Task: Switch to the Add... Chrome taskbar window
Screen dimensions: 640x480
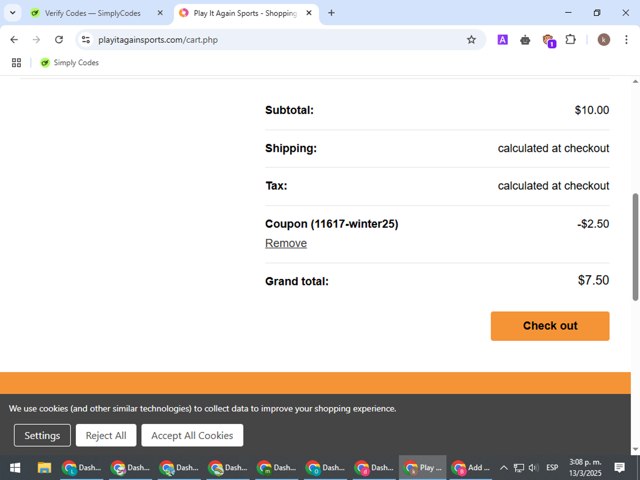Action: coord(471,468)
